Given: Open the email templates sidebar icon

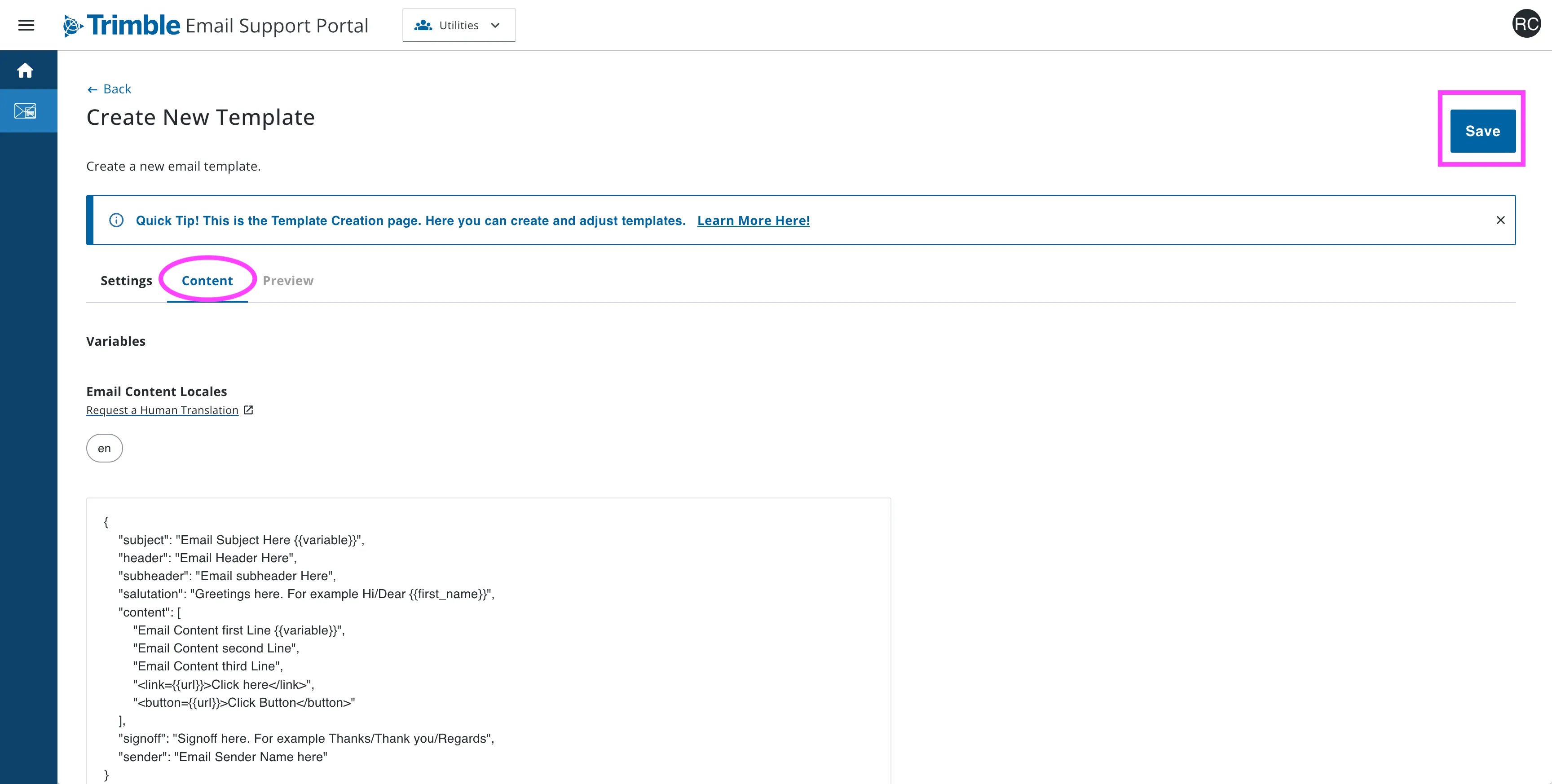Looking at the screenshot, I should (x=25, y=111).
